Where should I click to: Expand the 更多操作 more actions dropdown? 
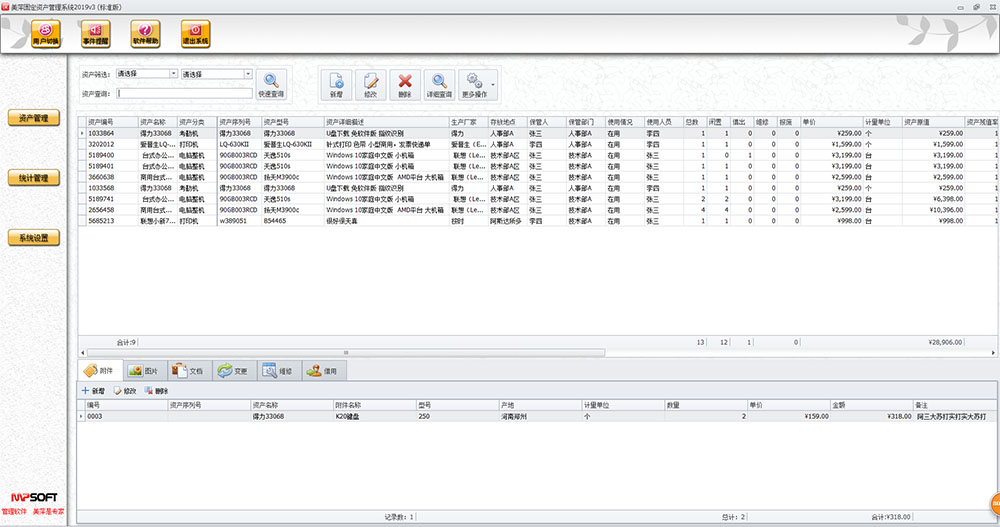tap(492, 84)
